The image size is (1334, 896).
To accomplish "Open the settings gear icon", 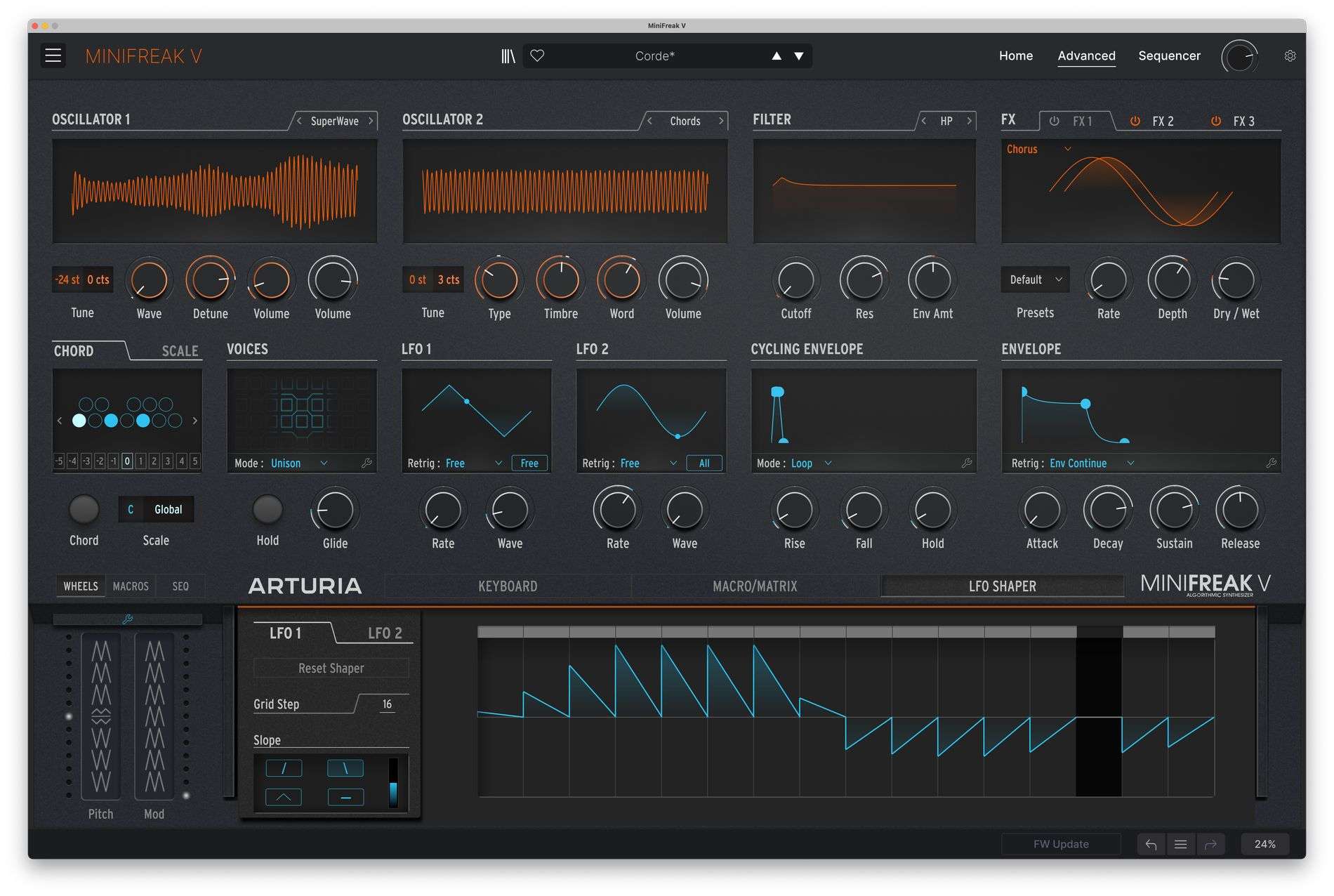I will pos(1289,55).
